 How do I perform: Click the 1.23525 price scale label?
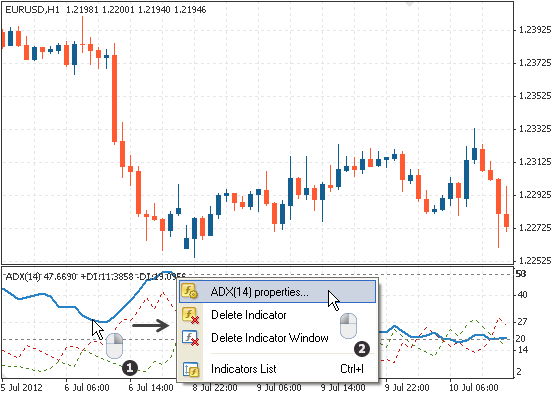pos(535,96)
